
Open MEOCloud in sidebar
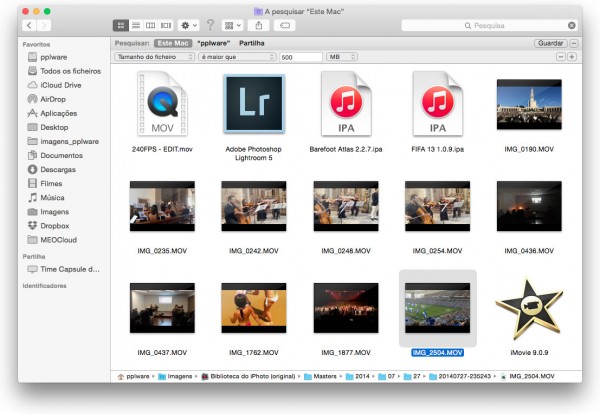(x=52, y=240)
